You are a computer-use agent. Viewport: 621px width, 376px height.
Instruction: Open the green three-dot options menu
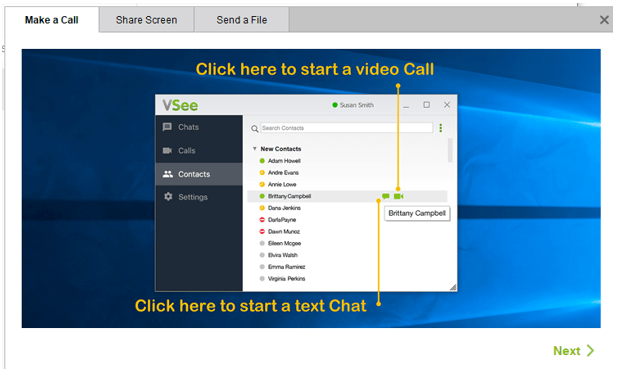(440, 128)
